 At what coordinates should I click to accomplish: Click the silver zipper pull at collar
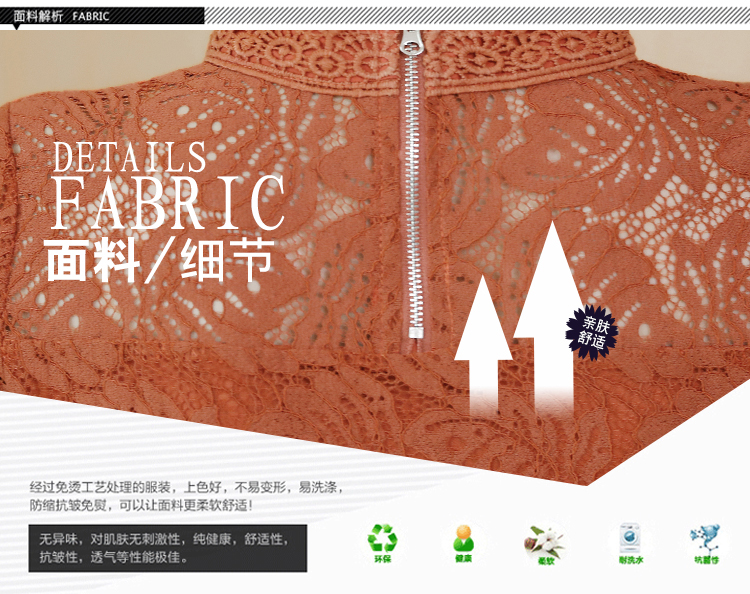pos(410,42)
